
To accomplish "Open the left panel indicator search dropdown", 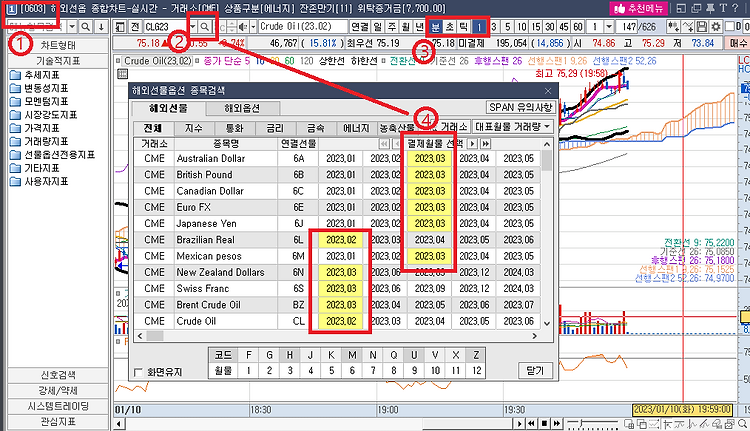I will click(72, 27).
